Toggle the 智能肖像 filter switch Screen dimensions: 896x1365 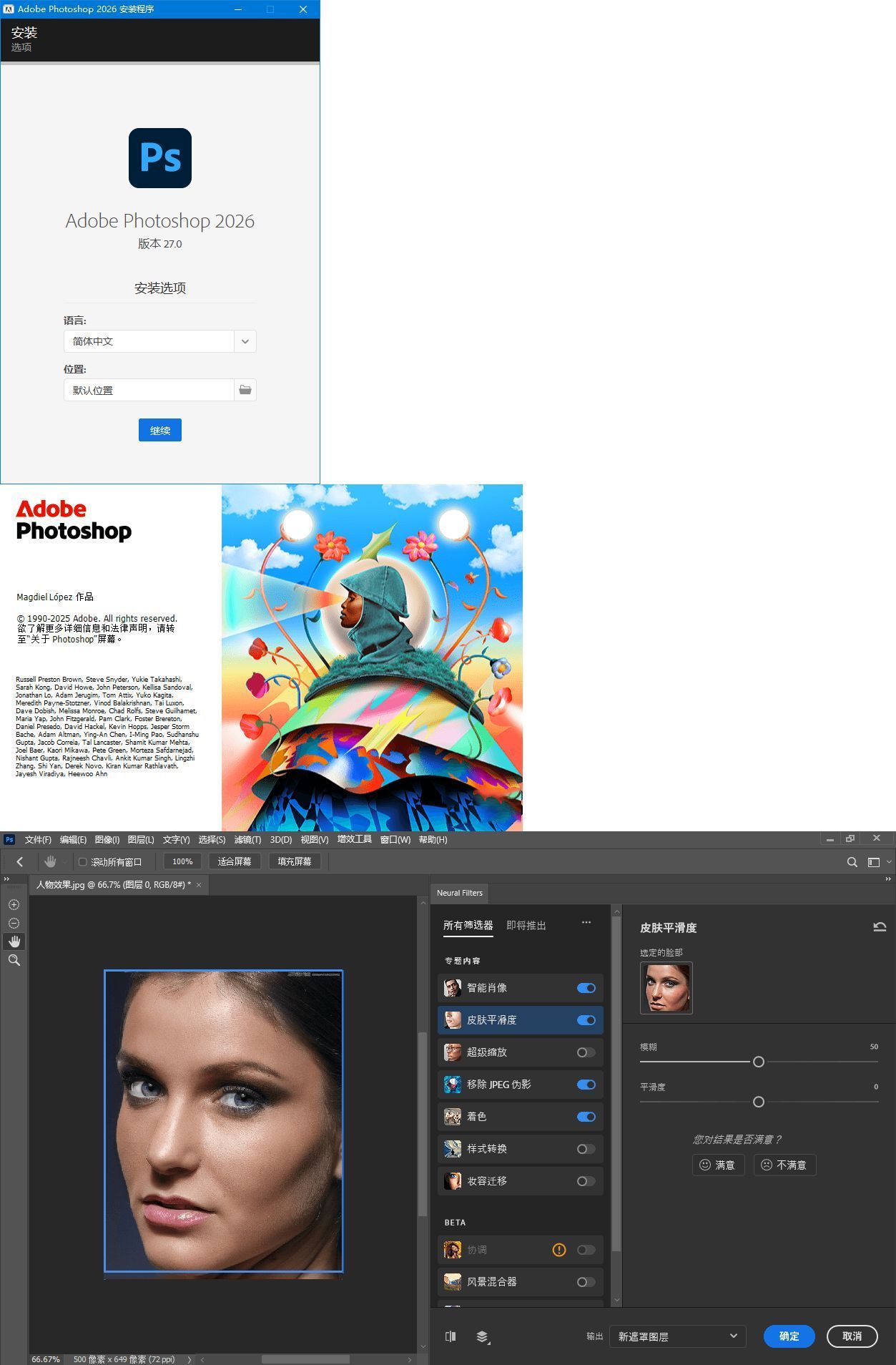coord(586,988)
